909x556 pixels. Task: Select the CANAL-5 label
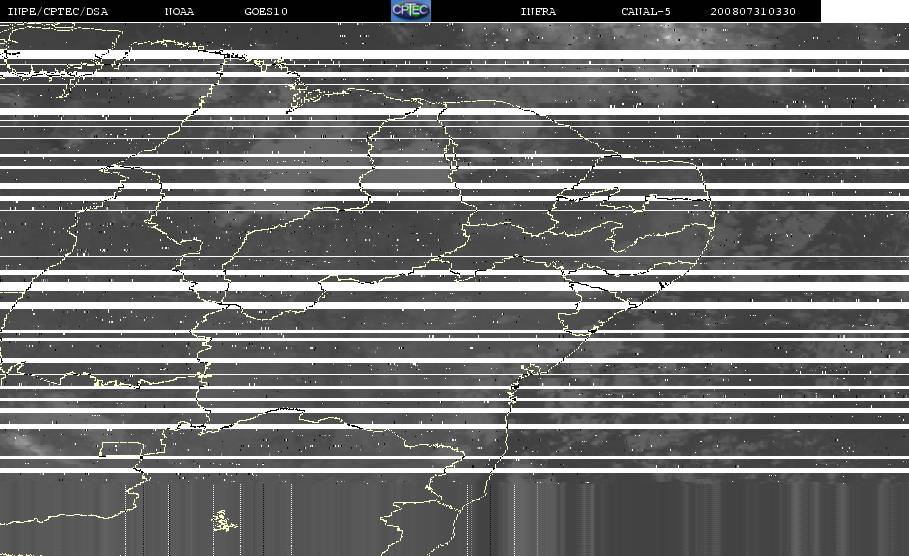[646, 12]
